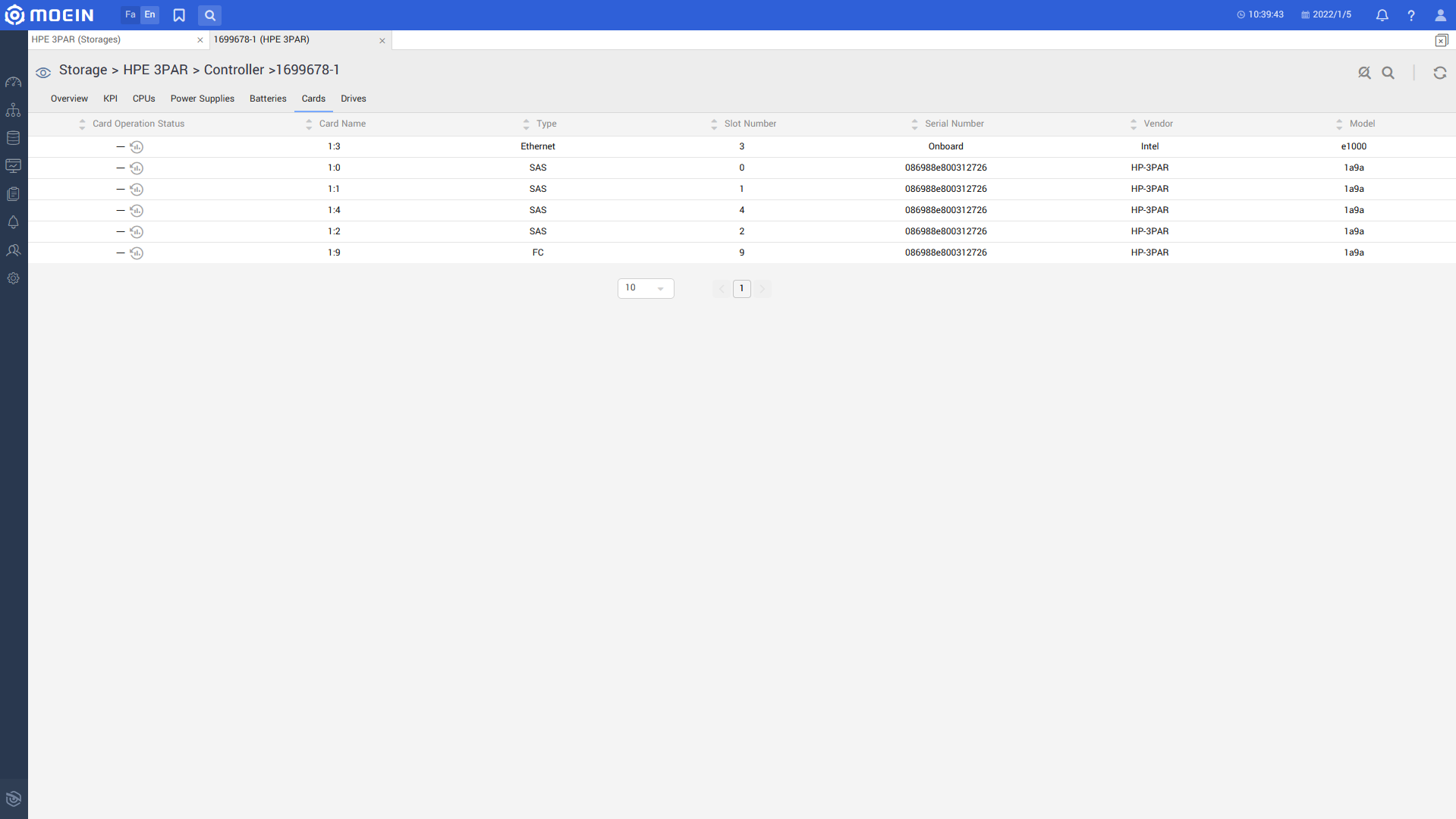Open help question mark icon
The height and width of the screenshot is (819, 1456).
(1411, 15)
